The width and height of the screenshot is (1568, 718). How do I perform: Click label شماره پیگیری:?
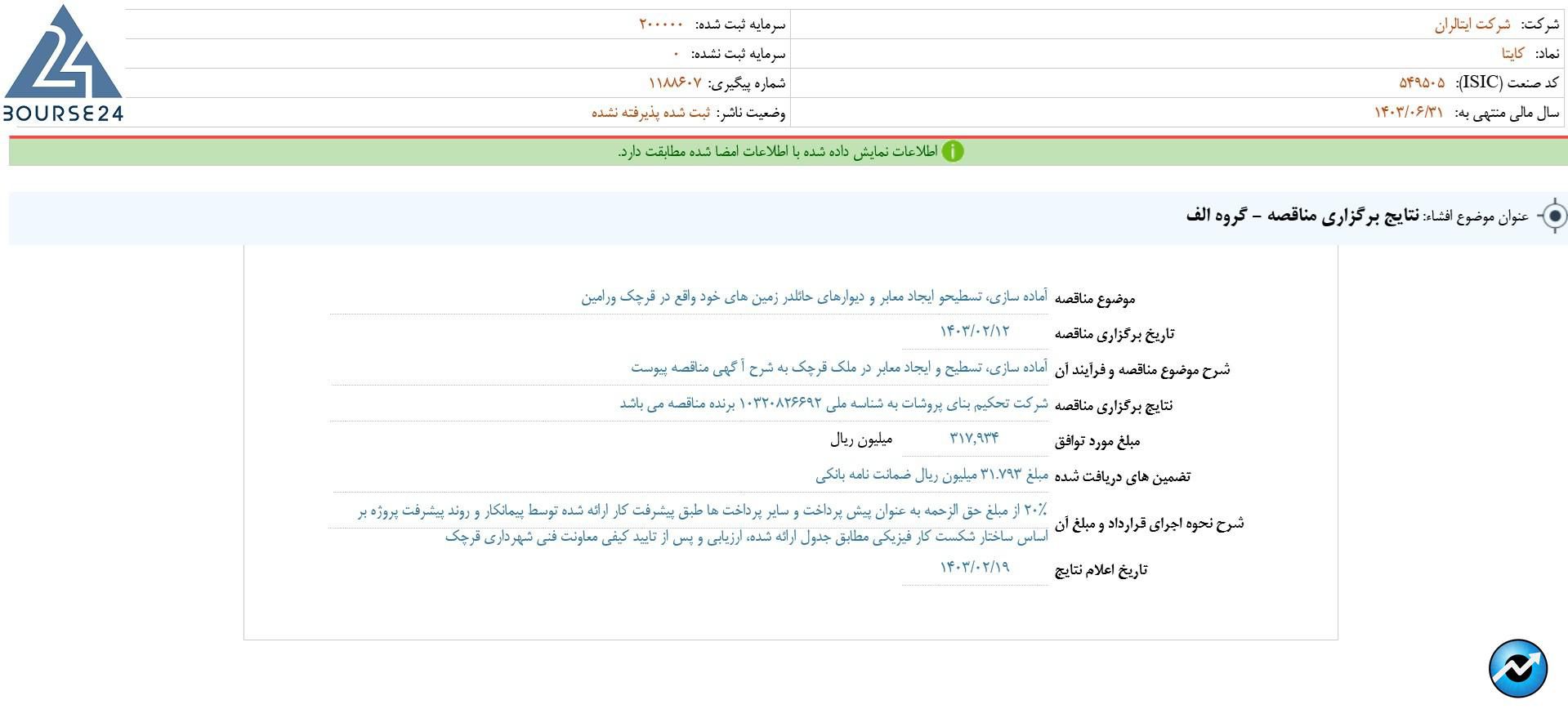747,83
